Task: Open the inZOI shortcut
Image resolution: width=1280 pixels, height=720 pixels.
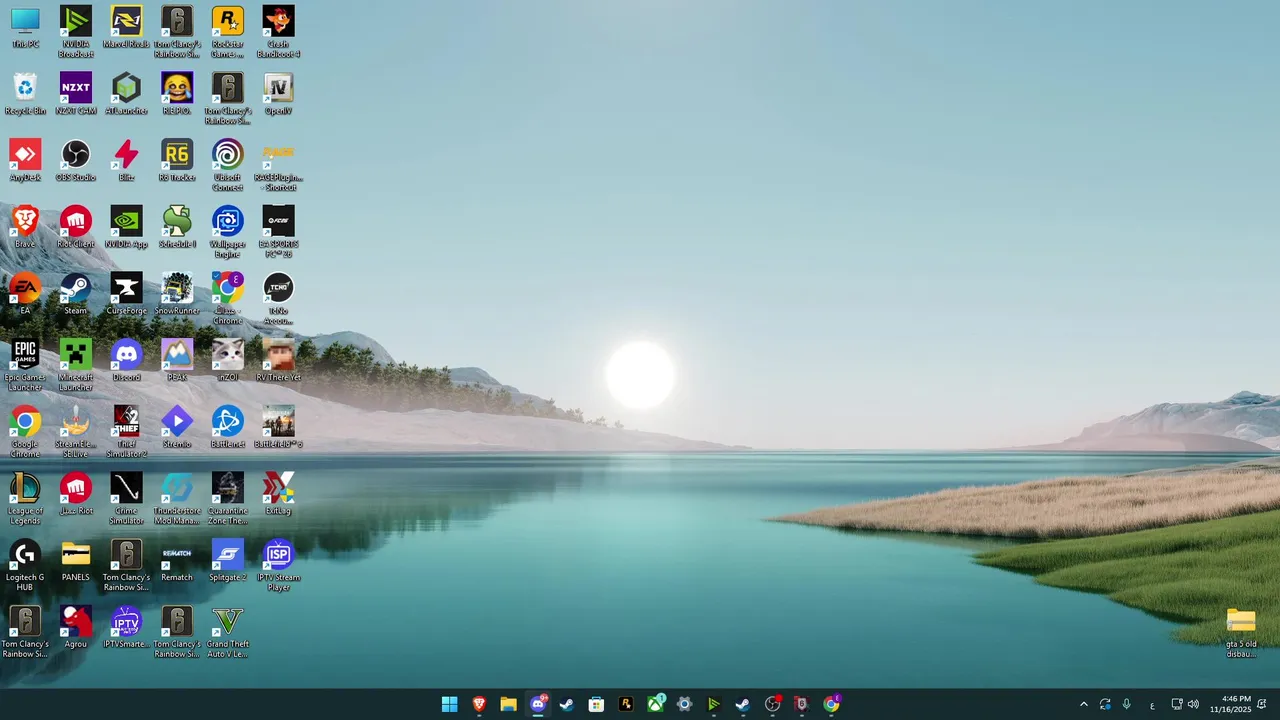Action: (x=227, y=361)
